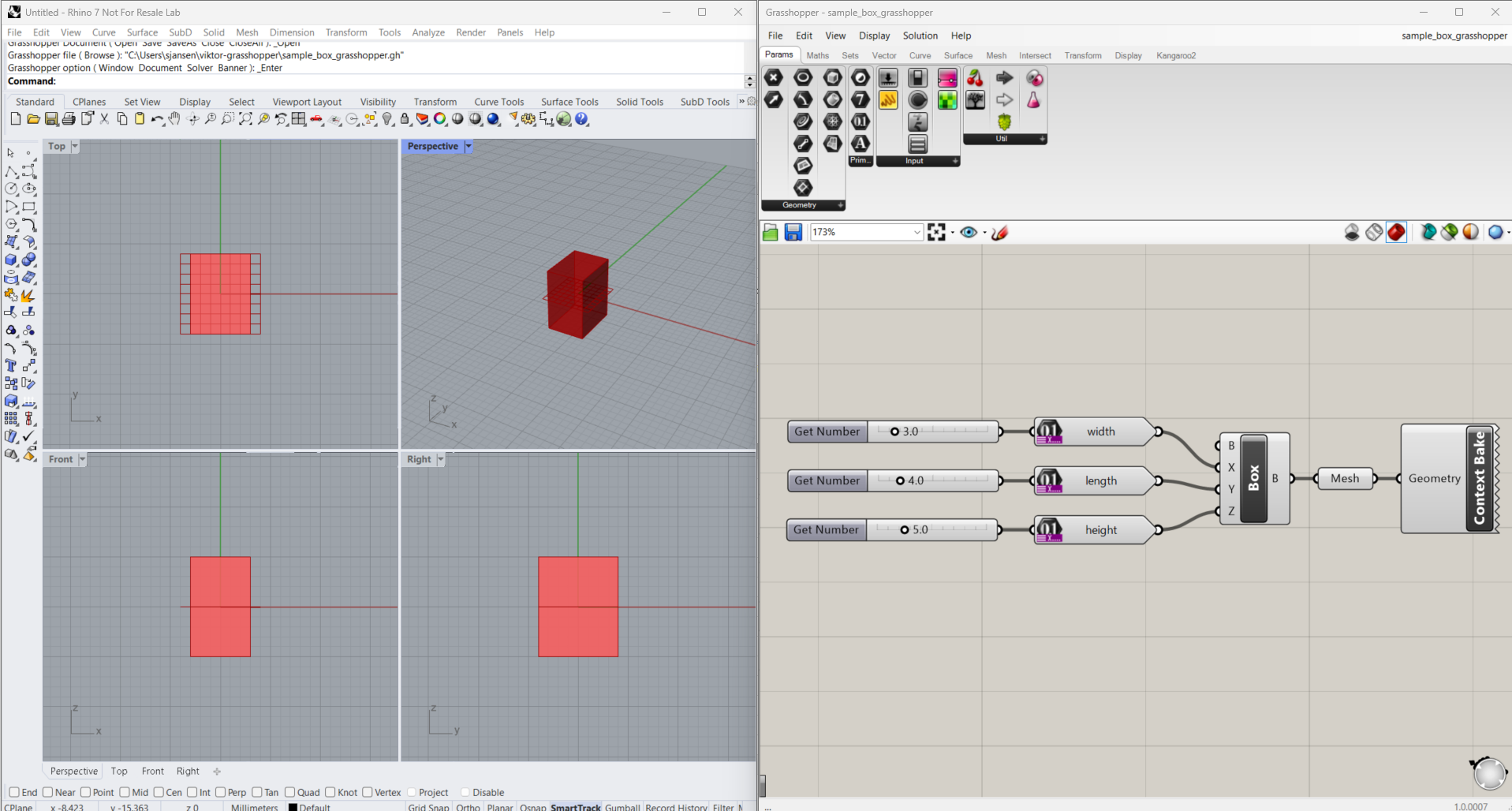Select the red shaded preview mode icon
The image size is (1512, 811).
coord(1396,232)
